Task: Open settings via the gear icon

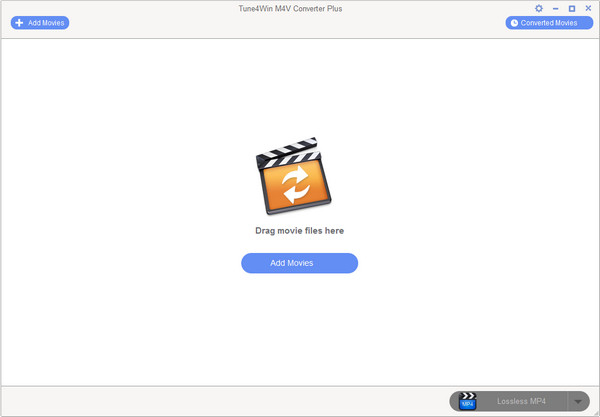Action: click(x=539, y=8)
